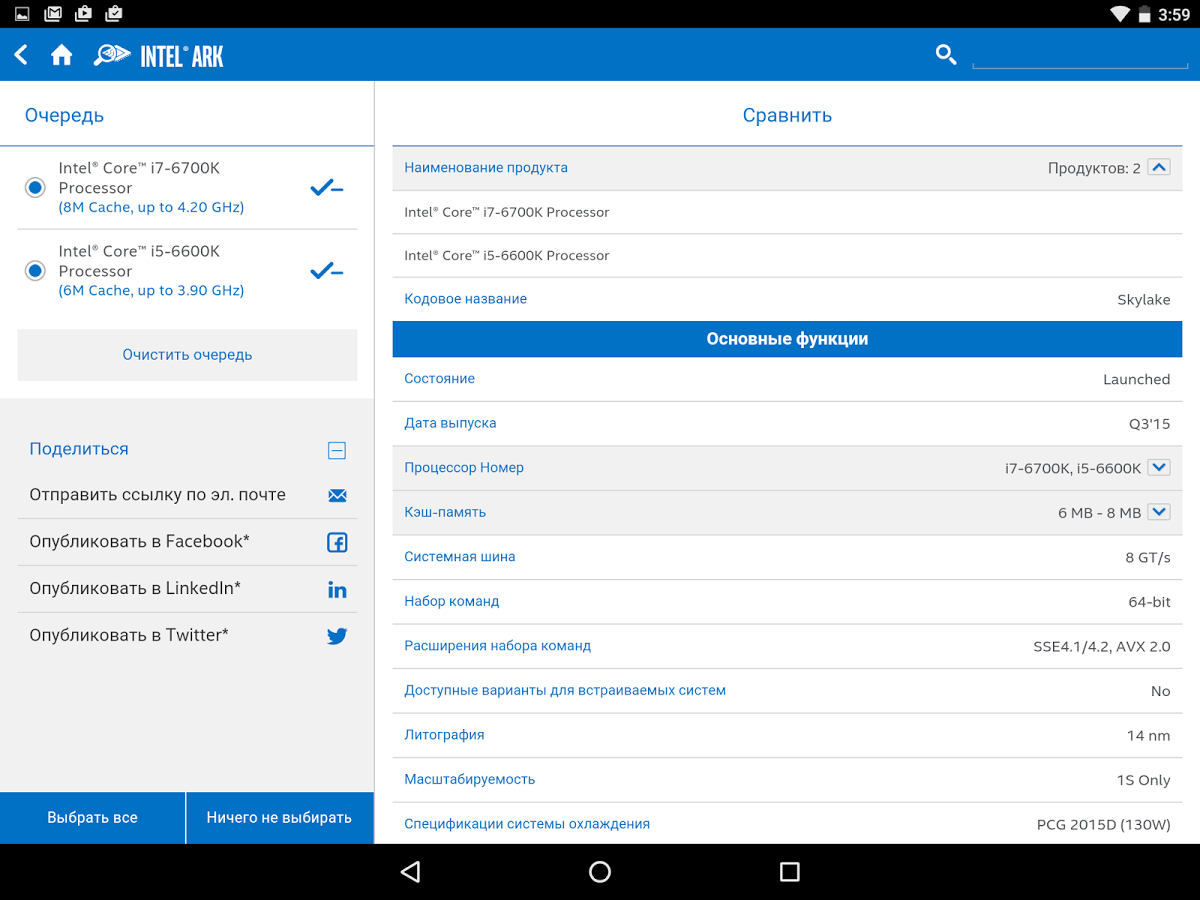Tap the Facebook icon
1200x900 pixels.
[337, 542]
